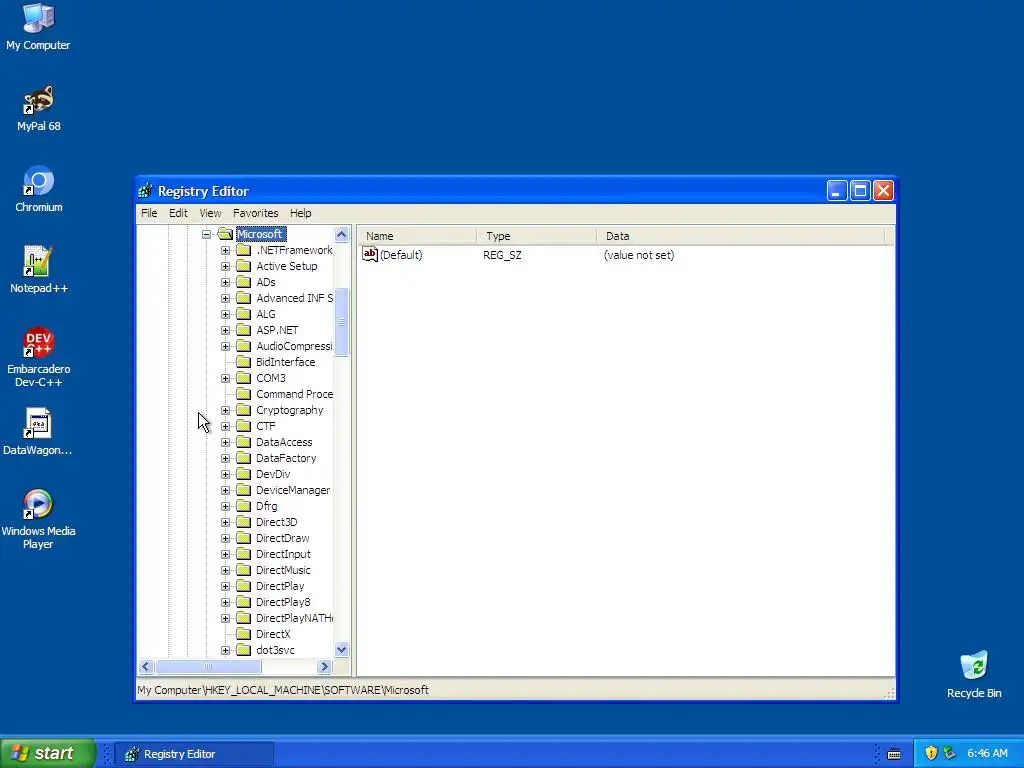Expand the ASP.NET key

225,330
